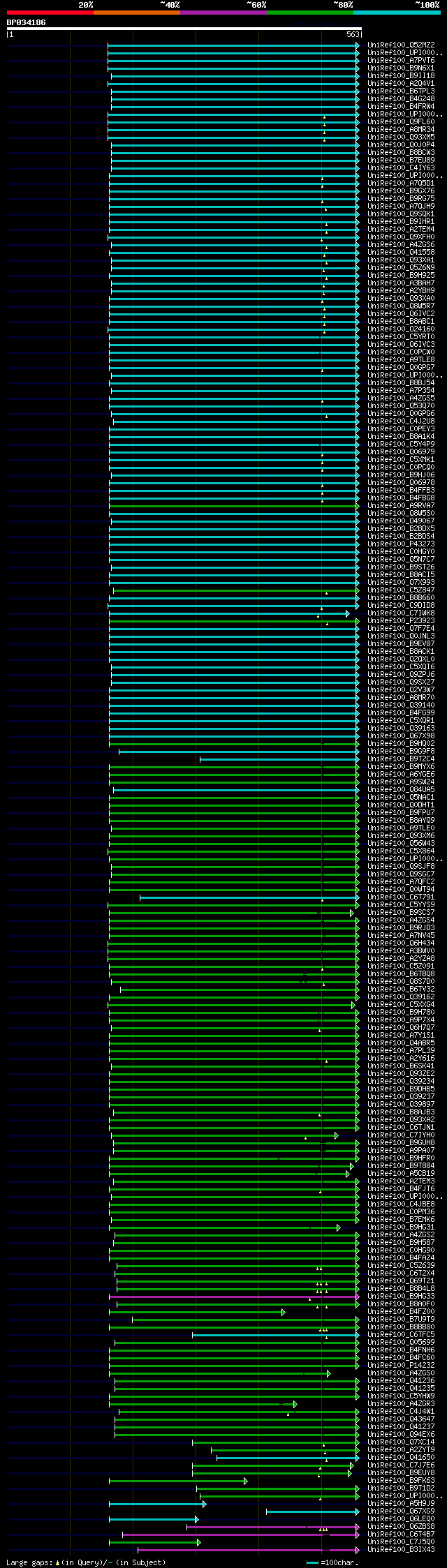This screenshot has width=447, height=1568.
Task: Select the UniRef100_B9GX76 label
Action: point(401,191)
